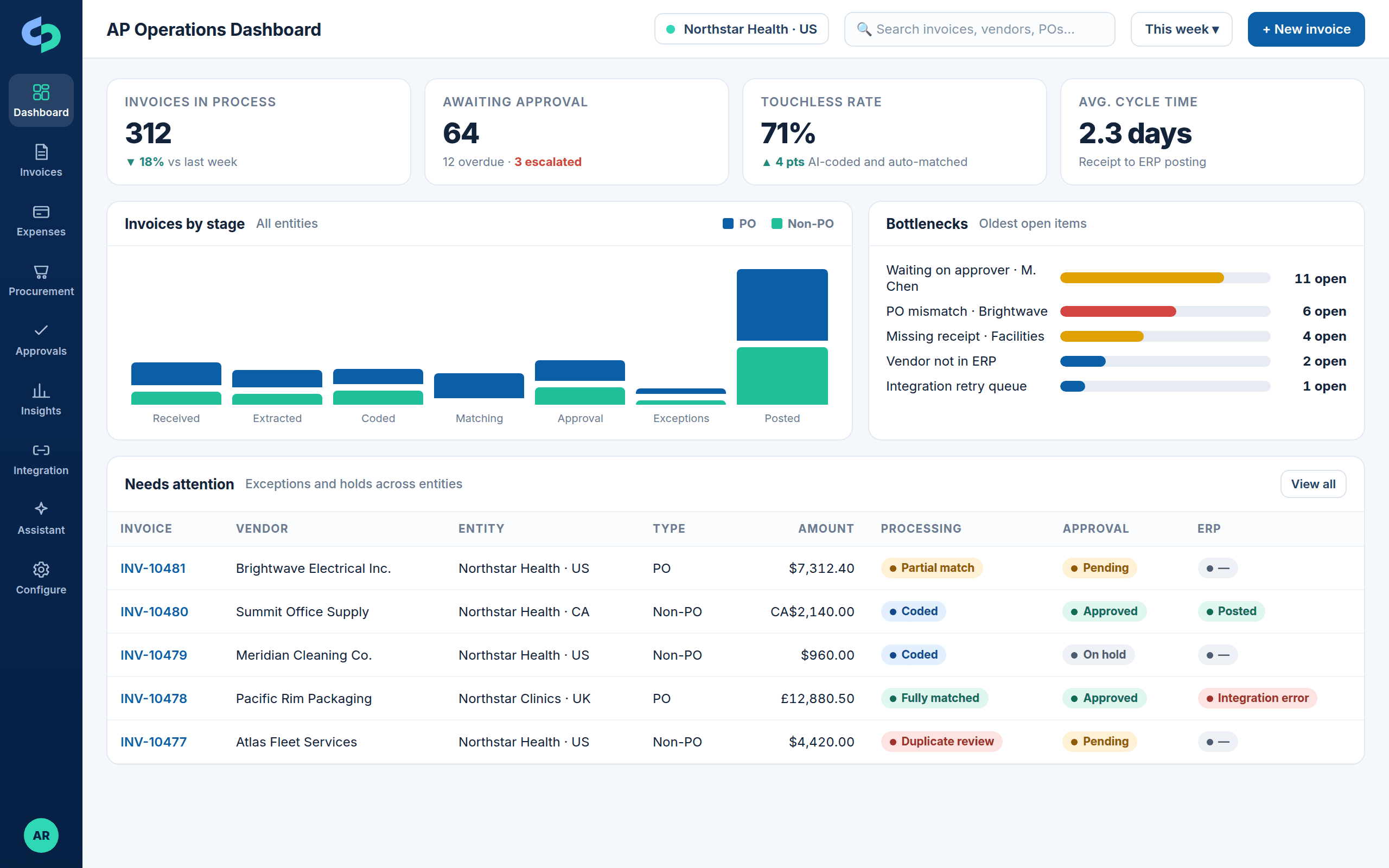
Task: Click the PO mismatch Brightwave progress bar
Action: [1164, 311]
